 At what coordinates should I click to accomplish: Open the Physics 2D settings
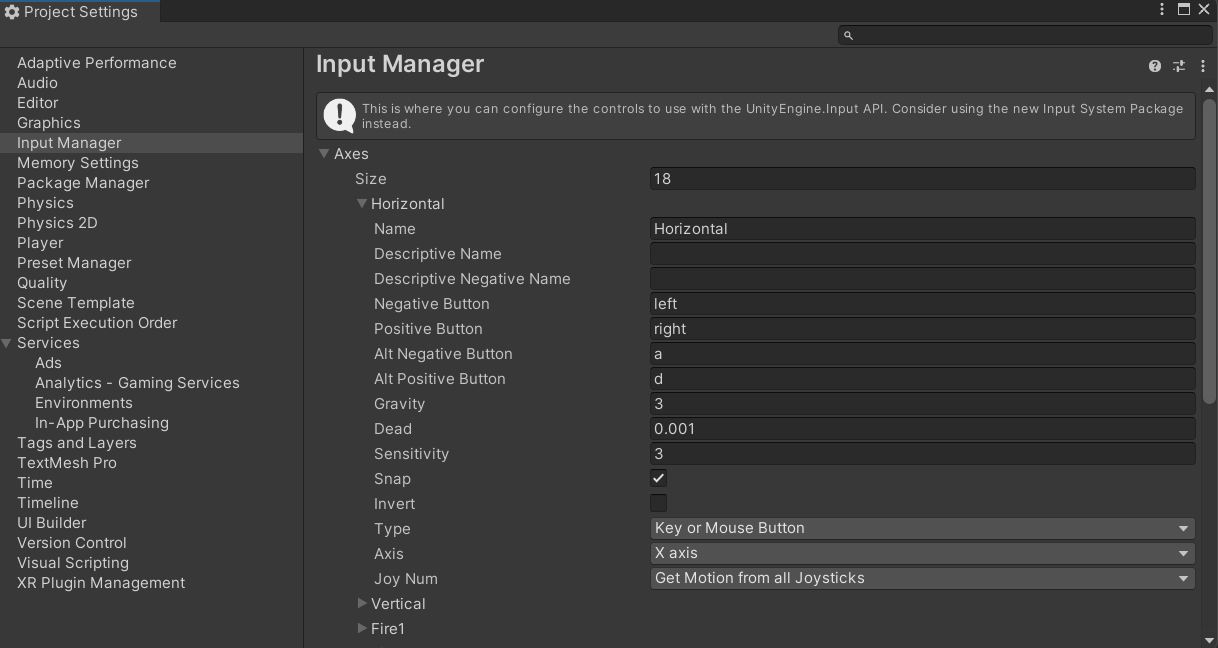(x=57, y=223)
